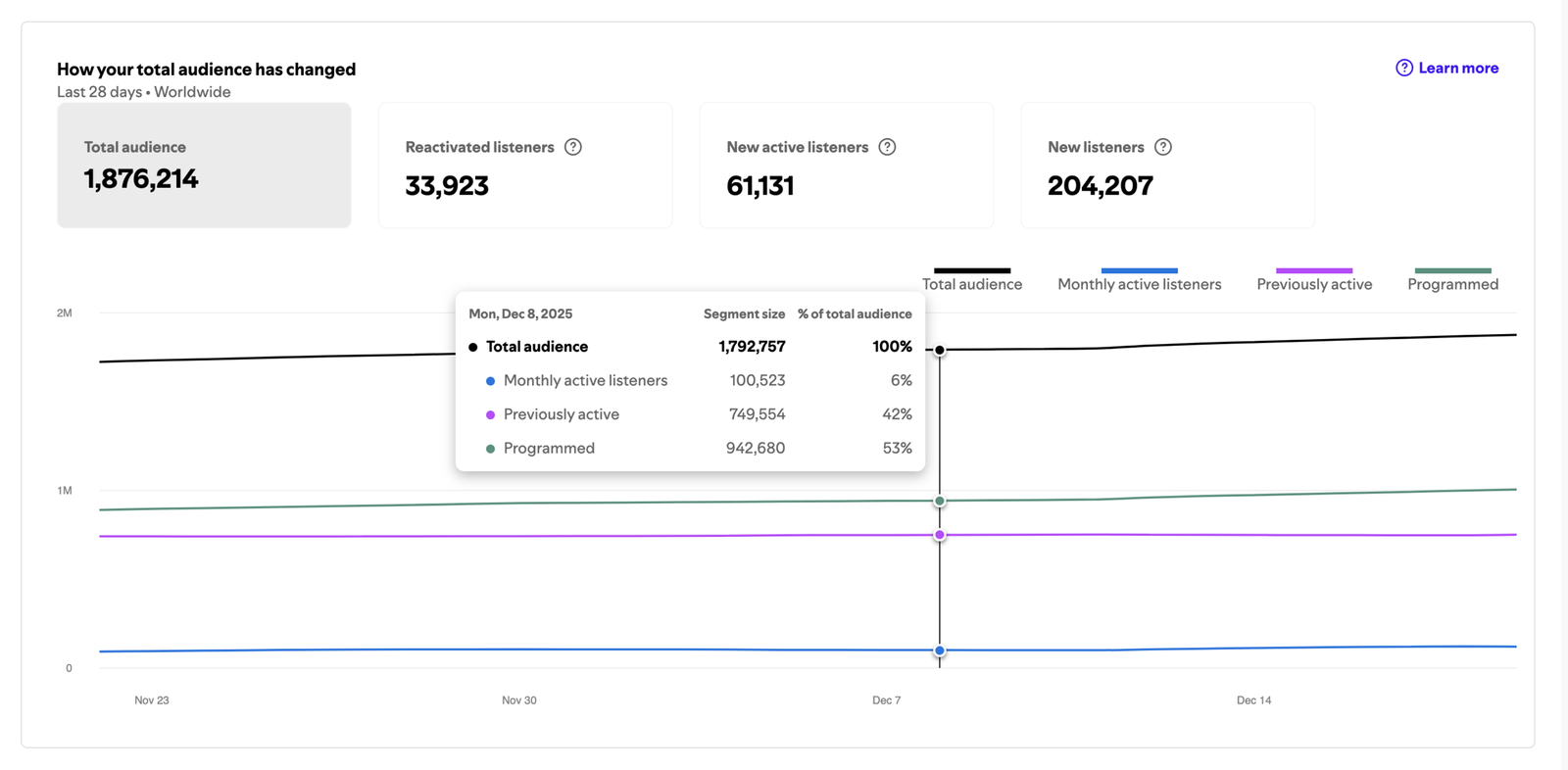Click the blue Monthly active listeners data point
Image resolution: width=1568 pixels, height=770 pixels.
coord(940,650)
